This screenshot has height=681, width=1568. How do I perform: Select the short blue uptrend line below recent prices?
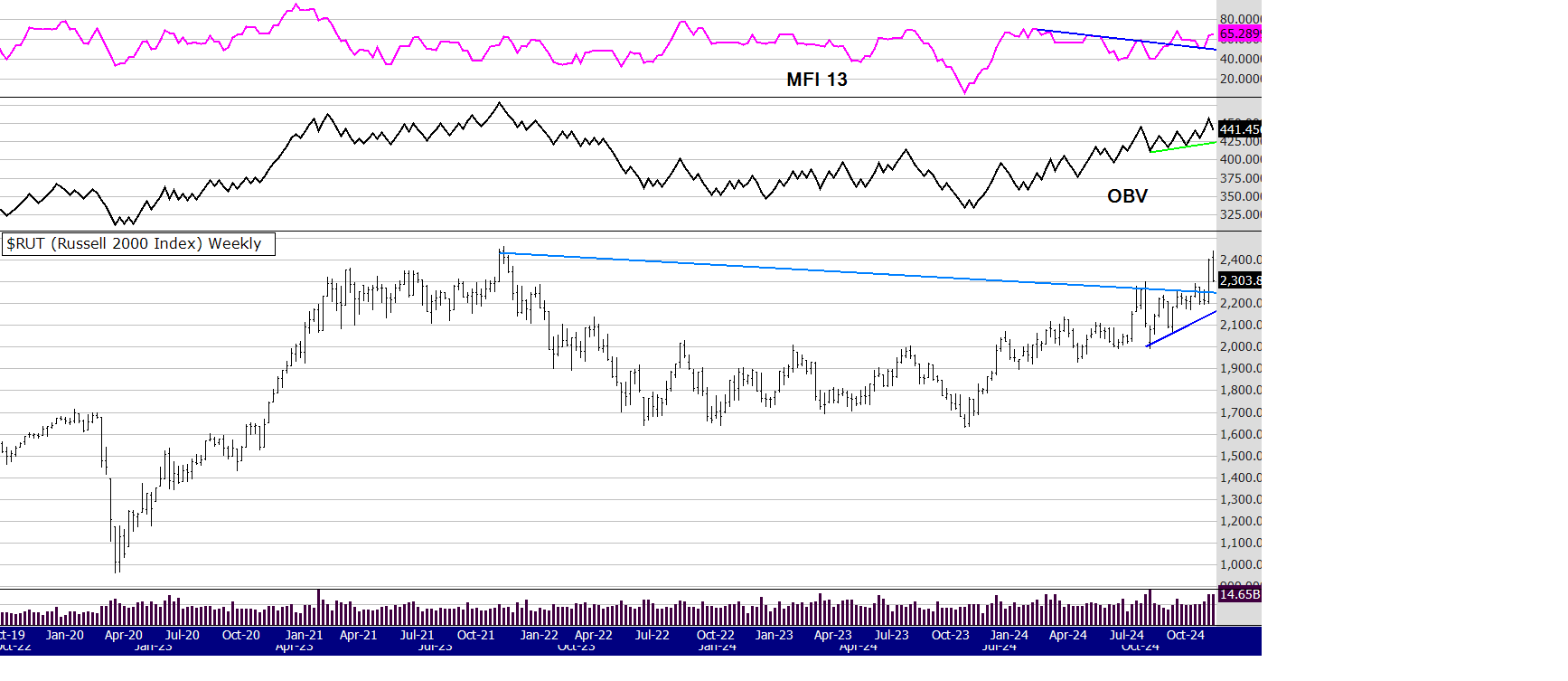click(1181, 328)
